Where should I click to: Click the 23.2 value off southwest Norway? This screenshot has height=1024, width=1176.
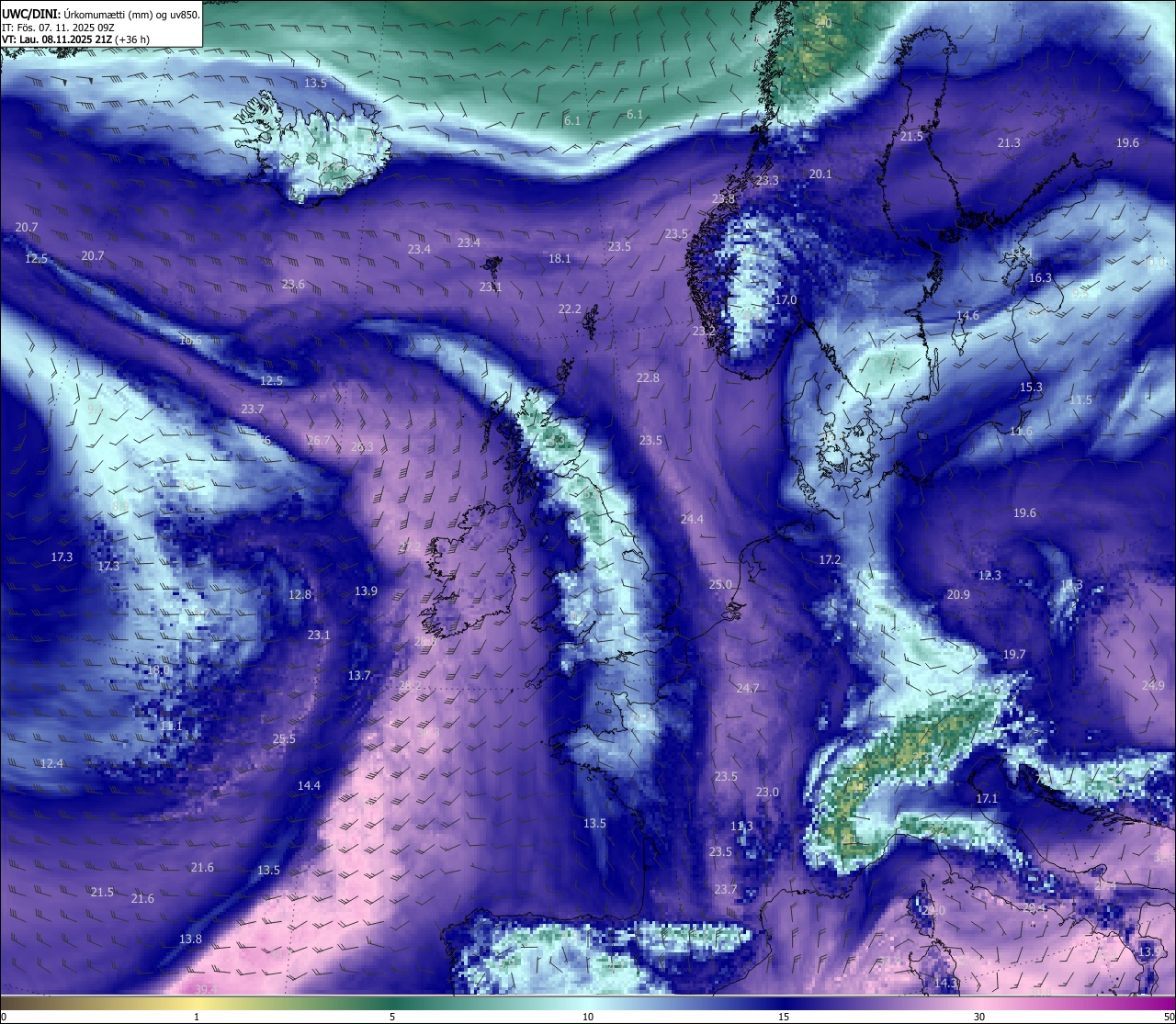[x=704, y=331]
